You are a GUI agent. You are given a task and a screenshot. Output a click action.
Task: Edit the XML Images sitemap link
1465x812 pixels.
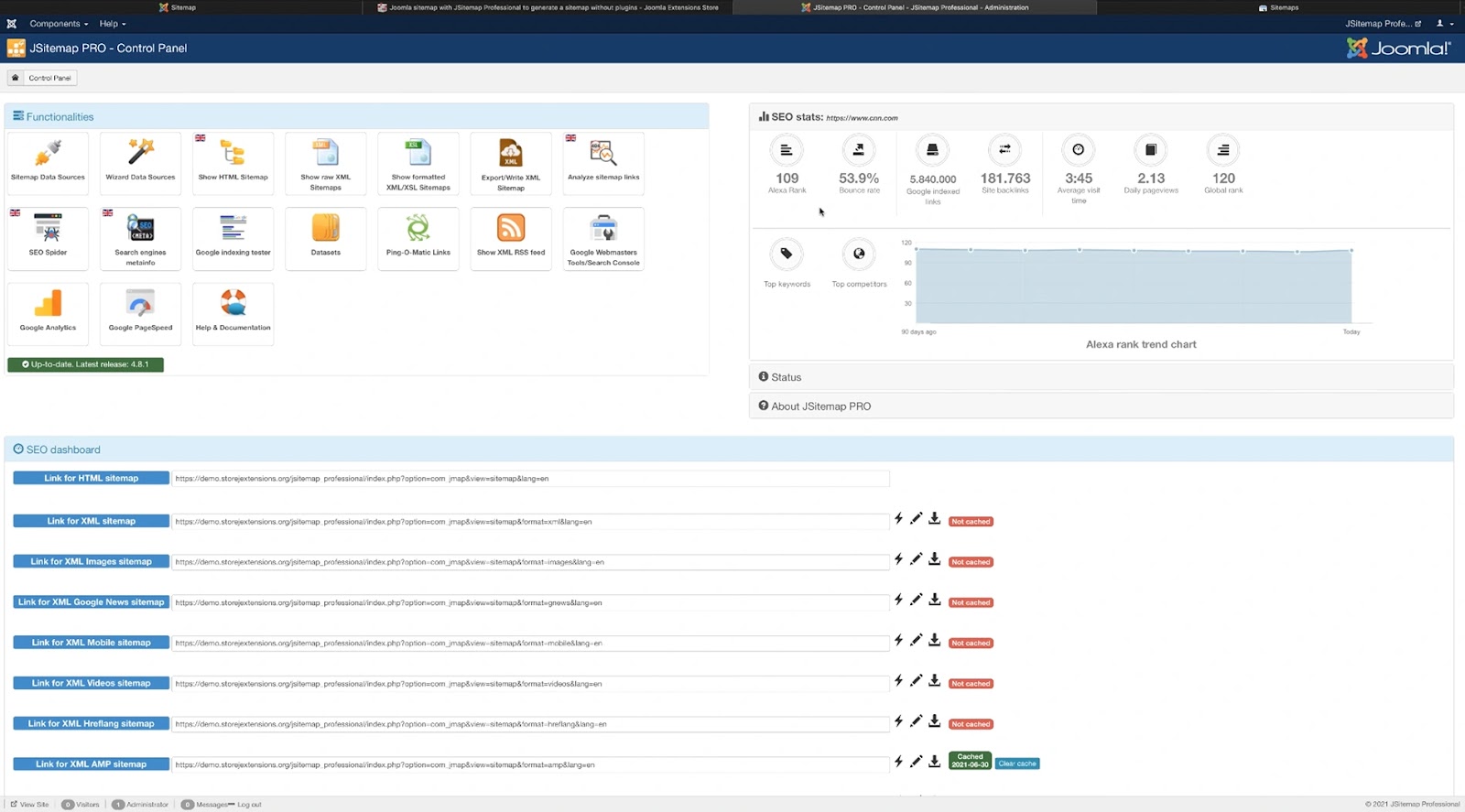tap(916, 559)
